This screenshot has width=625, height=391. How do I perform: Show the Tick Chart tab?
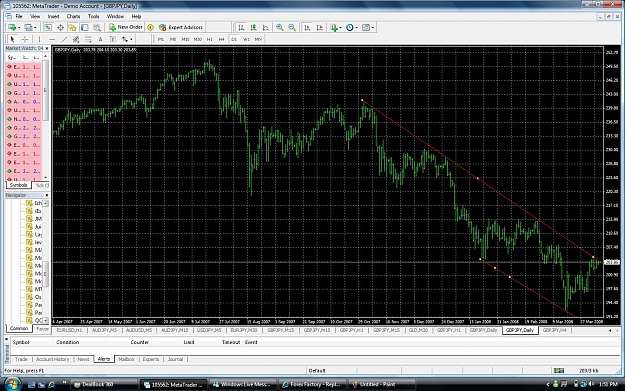pos(41,185)
